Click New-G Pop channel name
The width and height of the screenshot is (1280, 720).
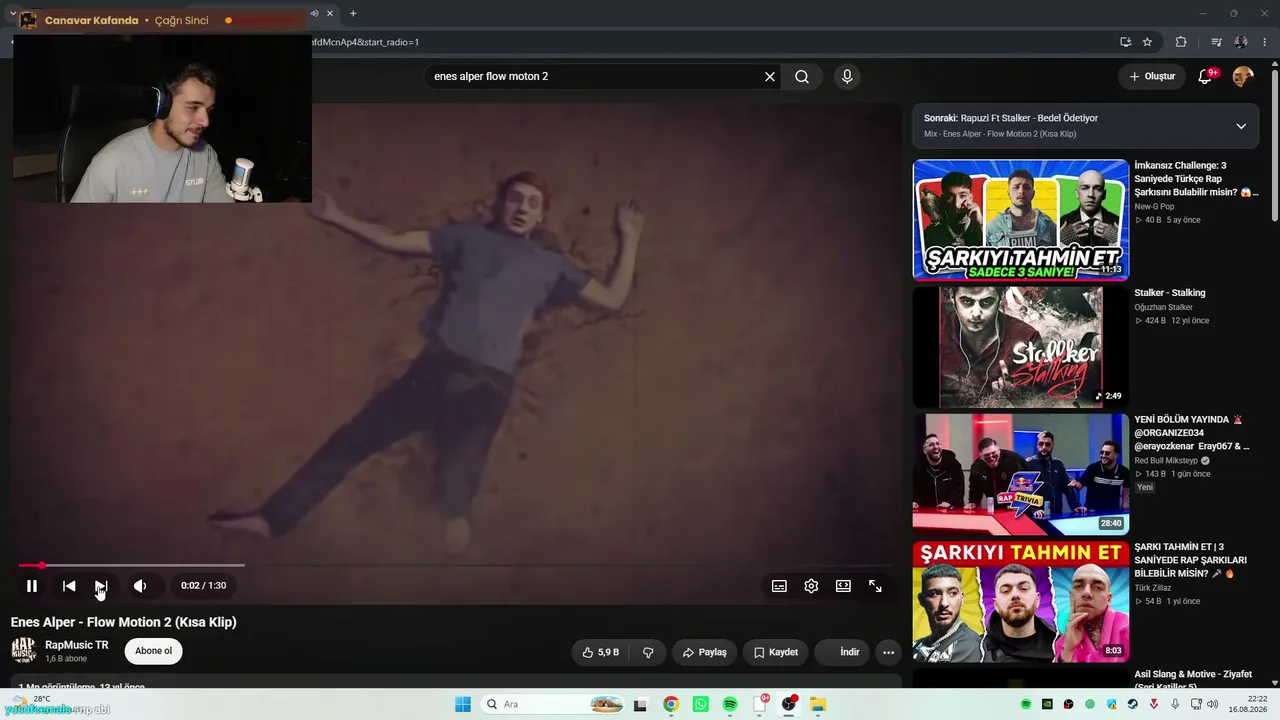pos(1154,207)
